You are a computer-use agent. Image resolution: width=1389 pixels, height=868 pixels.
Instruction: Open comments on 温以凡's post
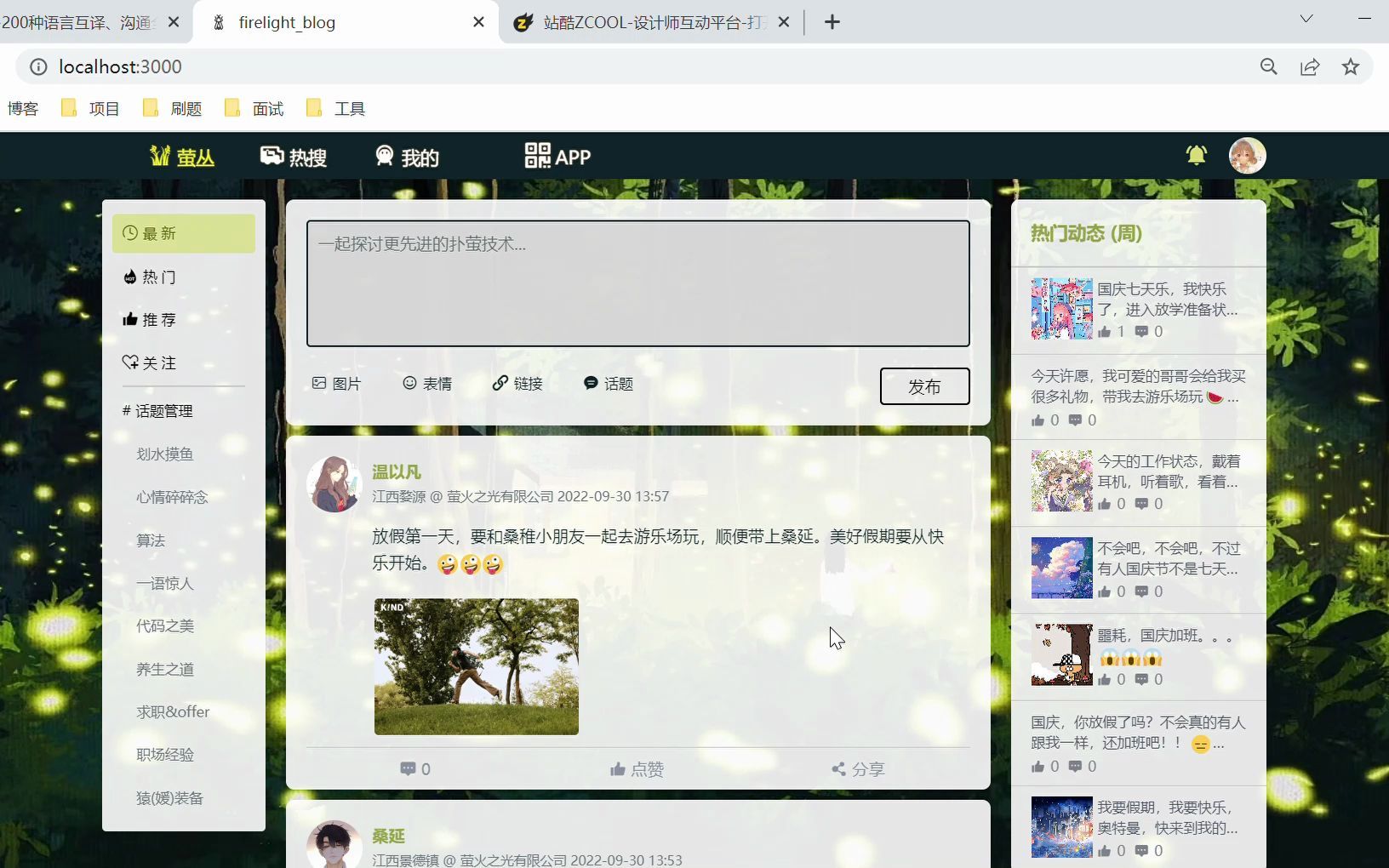[415, 769]
